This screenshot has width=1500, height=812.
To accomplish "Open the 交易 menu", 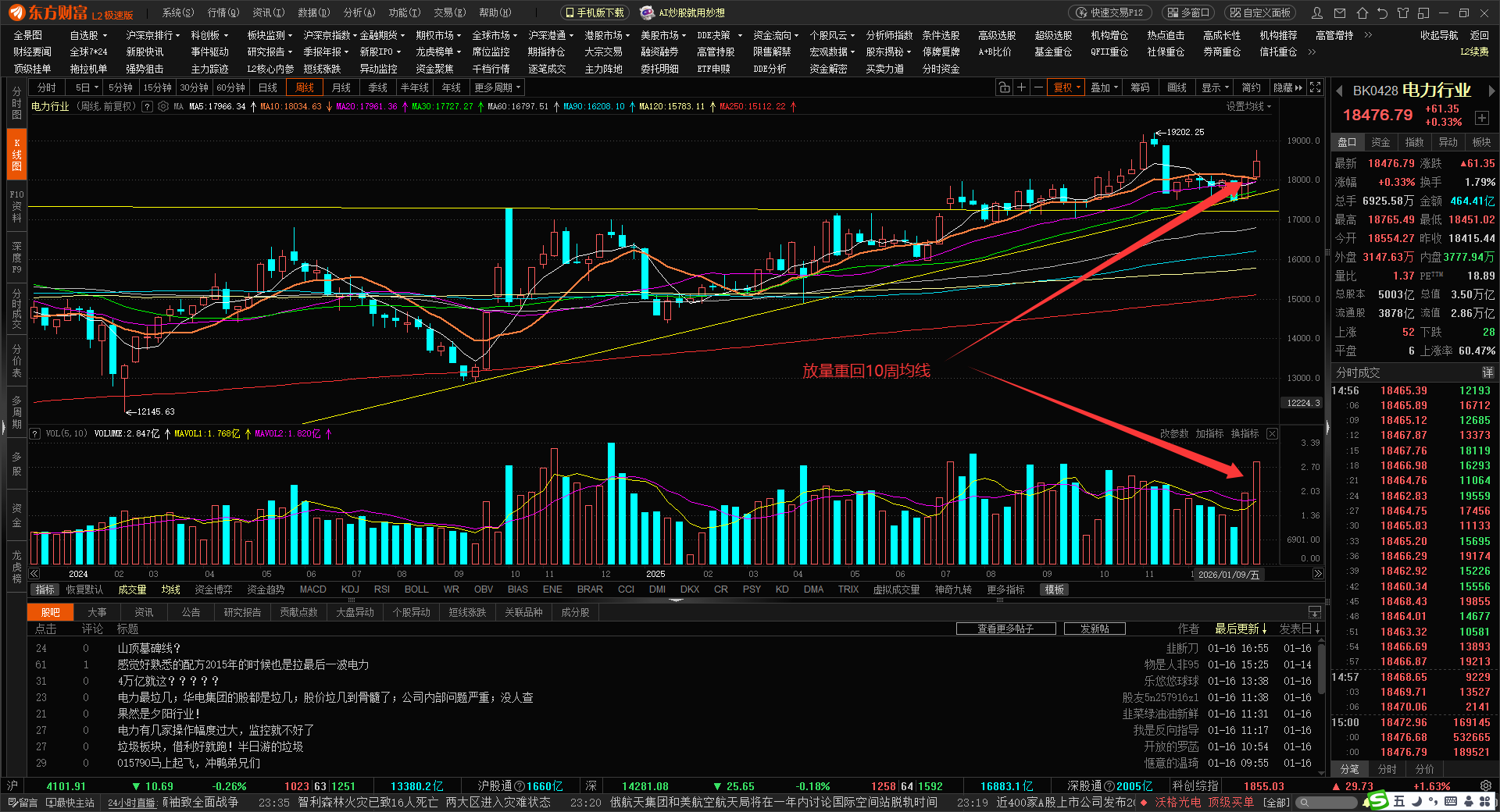I will point(449,12).
